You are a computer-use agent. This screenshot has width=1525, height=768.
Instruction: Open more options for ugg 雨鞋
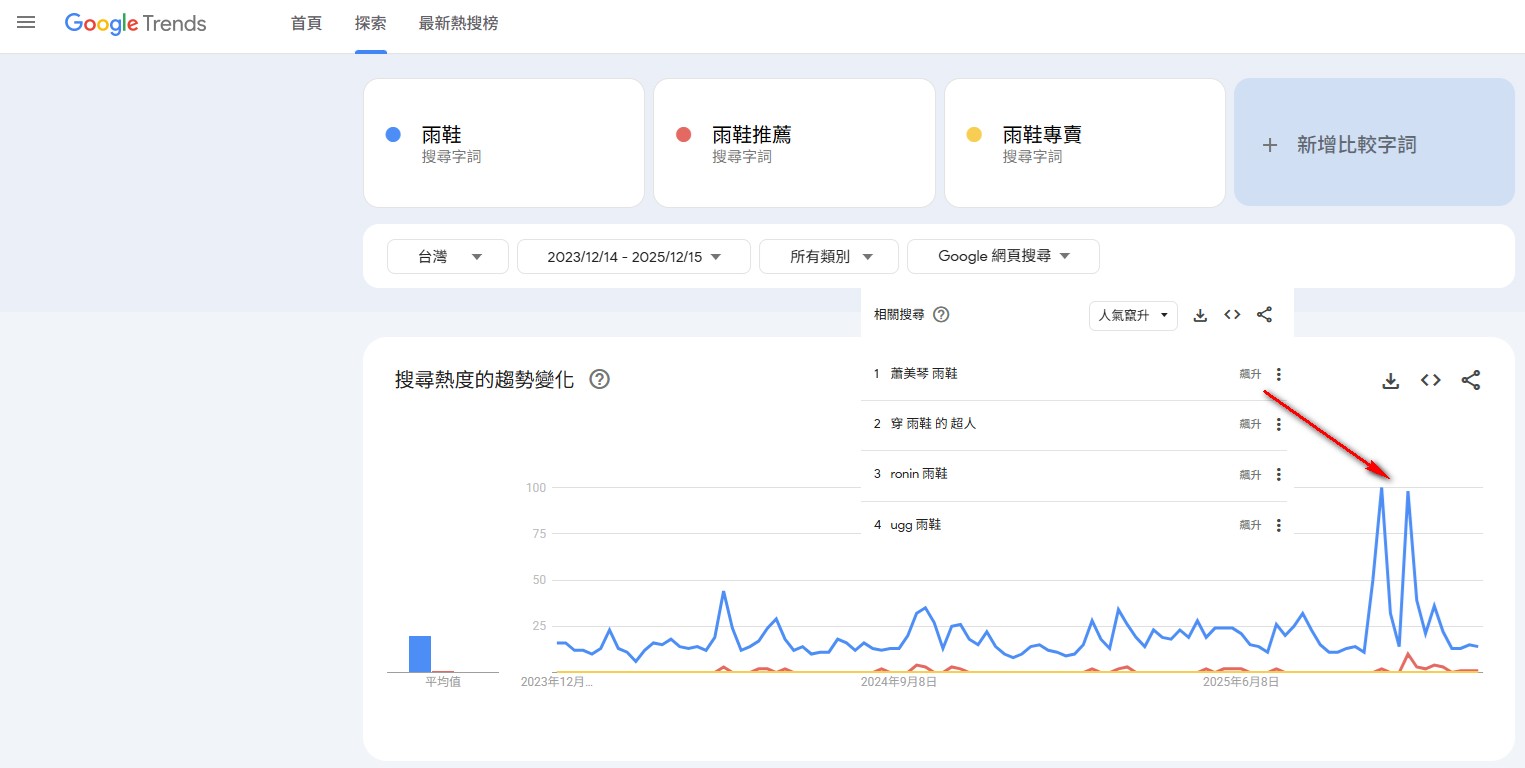pos(1279,525)
